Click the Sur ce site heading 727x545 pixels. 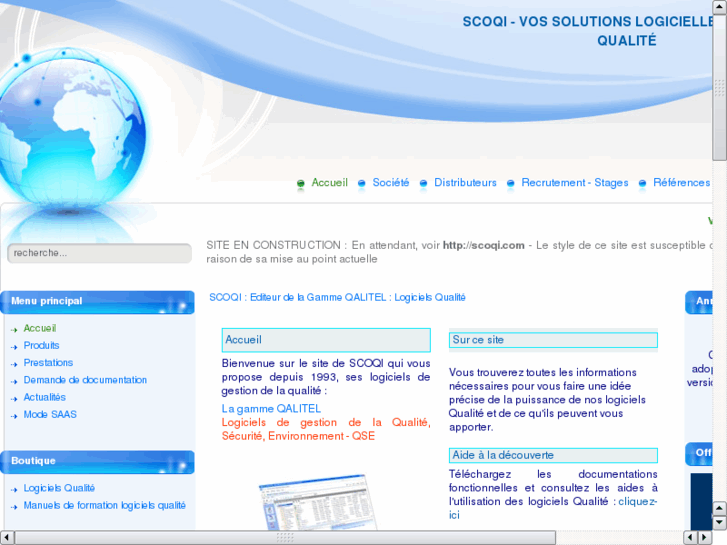coord(553,340)
